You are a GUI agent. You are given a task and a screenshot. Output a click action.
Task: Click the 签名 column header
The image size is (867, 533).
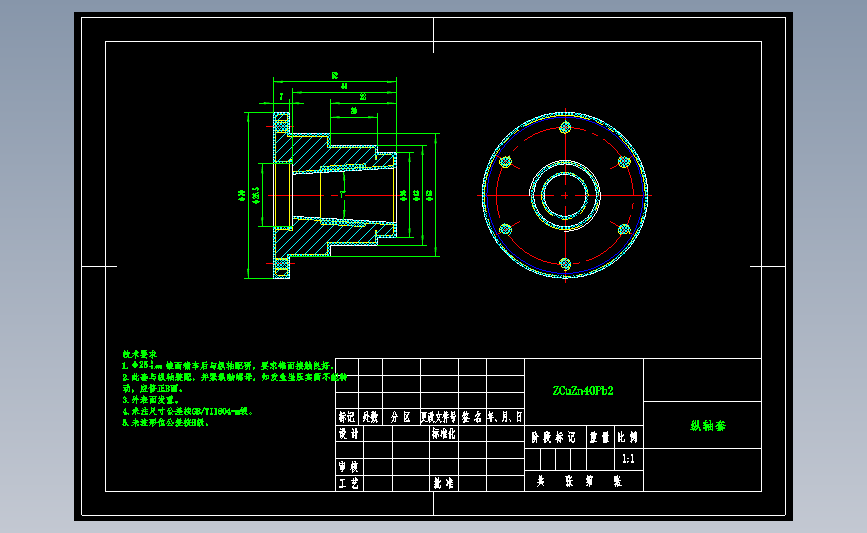[472, 417]
